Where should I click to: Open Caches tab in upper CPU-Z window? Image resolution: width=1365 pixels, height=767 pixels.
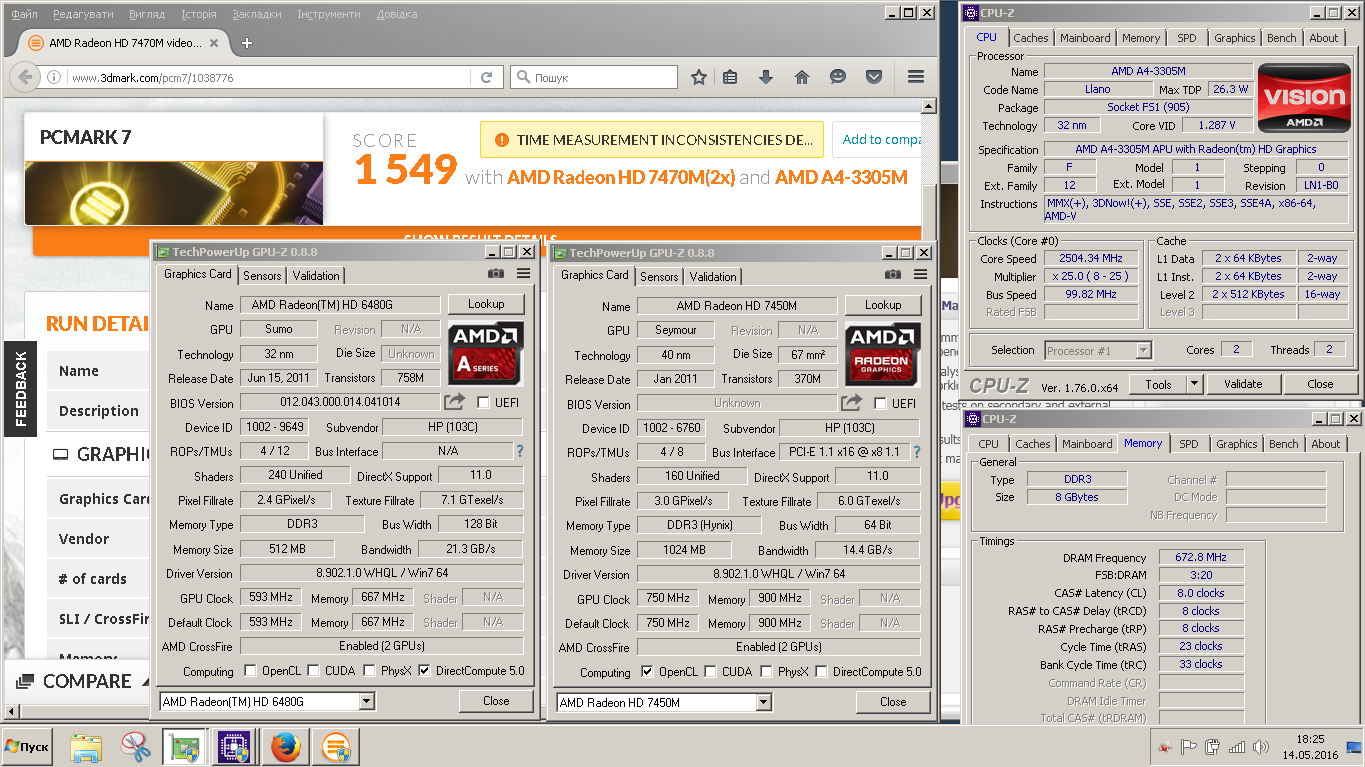(1031, 38)
